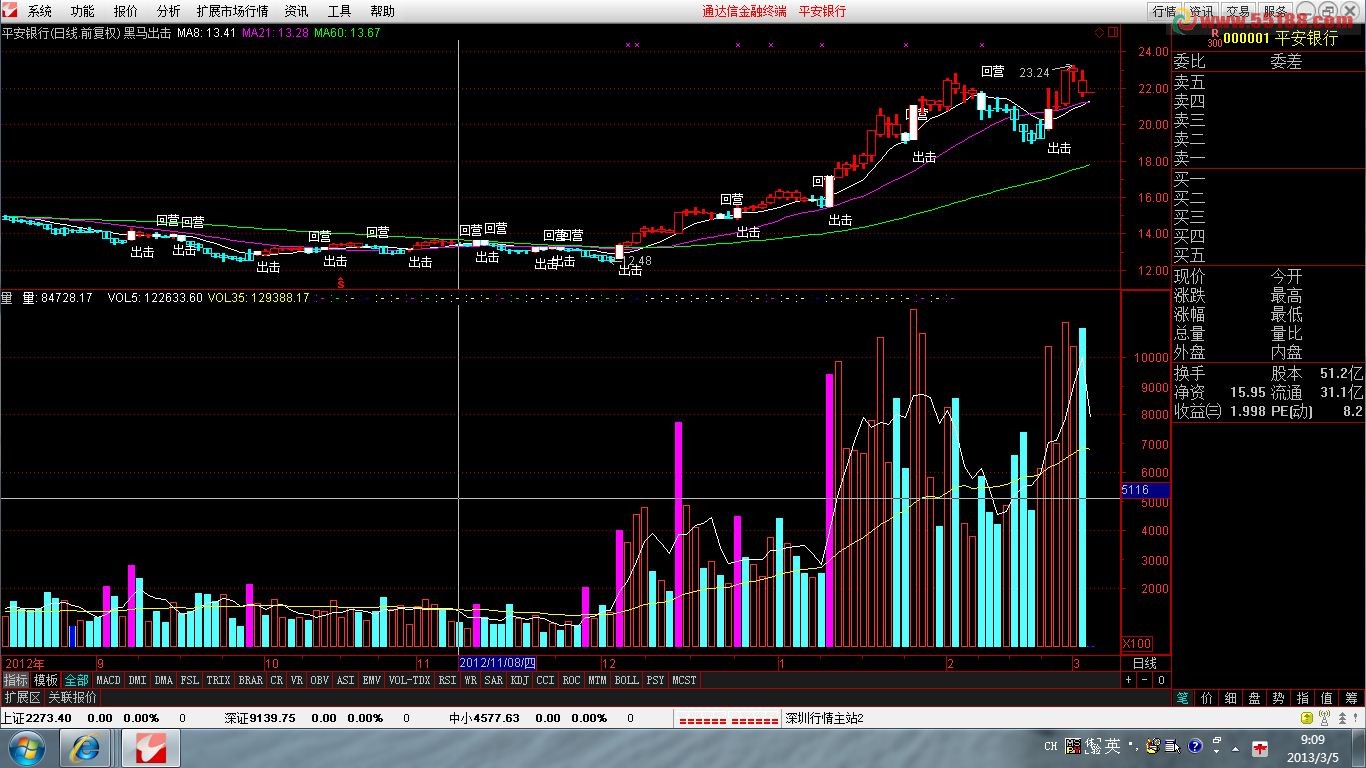Select the 筹 tab in the quote panel
The image size is (1366, 768).
click(1352, 698)
